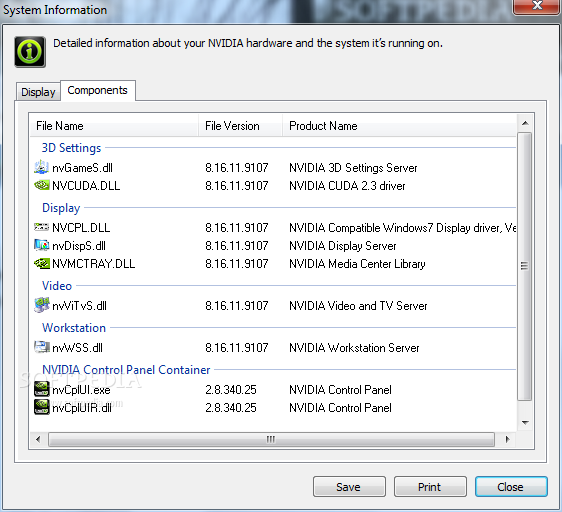Click NVIDIA Media Center Library product name
The height and width of the screenshot is (512, 562).
pos(357,264)
